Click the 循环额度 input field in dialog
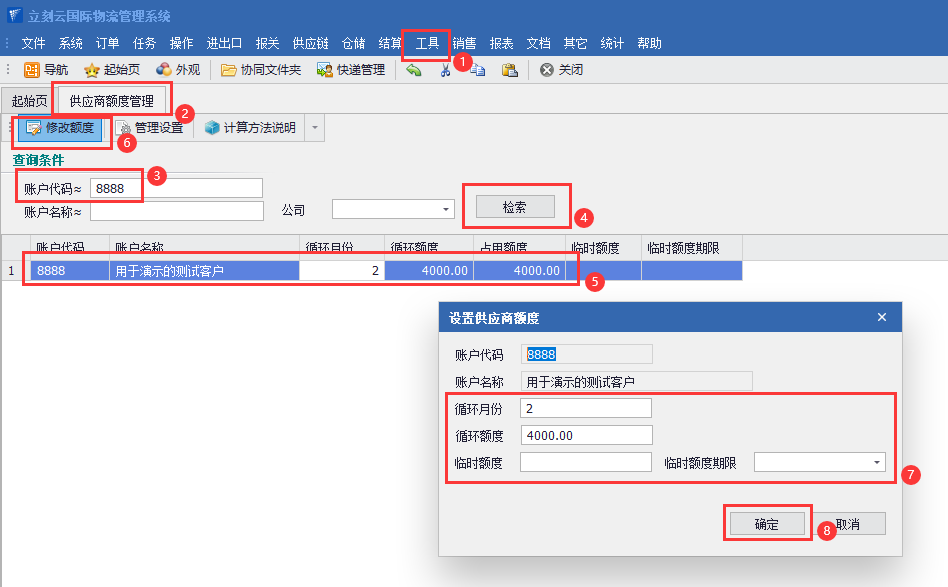This screenshot has width=948, height=587. tap(586, 435)
